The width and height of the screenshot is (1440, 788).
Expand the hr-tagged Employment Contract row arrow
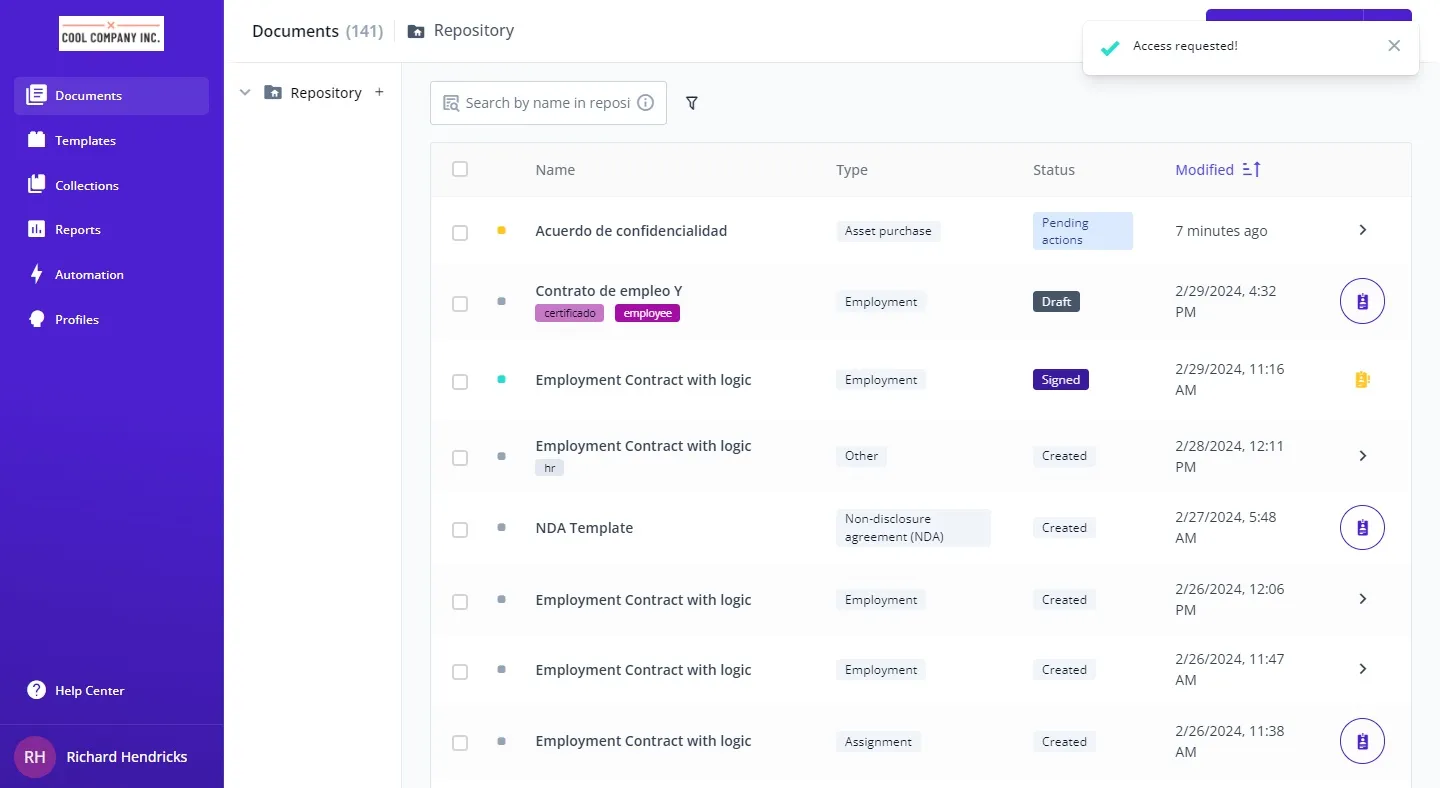click(x=1362, y=456)
